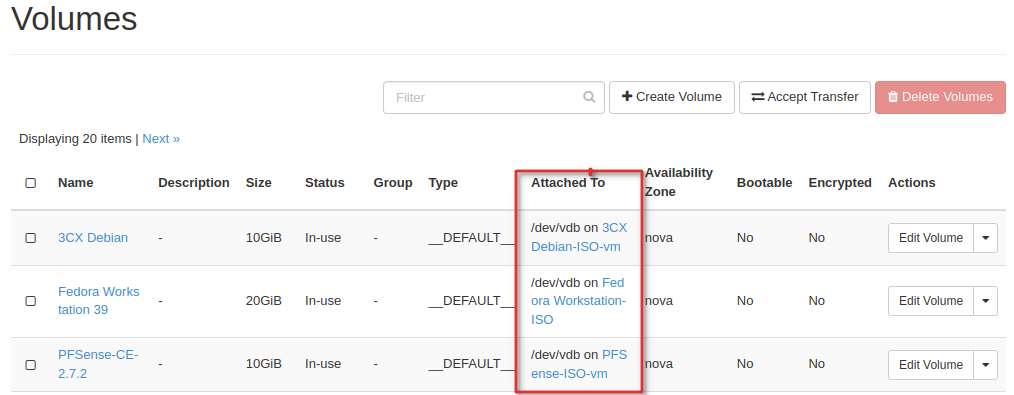This screenshot has height=395, width=1014.
Task: Expand actions dropdown arrow for PFSense-CE-2.7.2
Action: [986, 364]
